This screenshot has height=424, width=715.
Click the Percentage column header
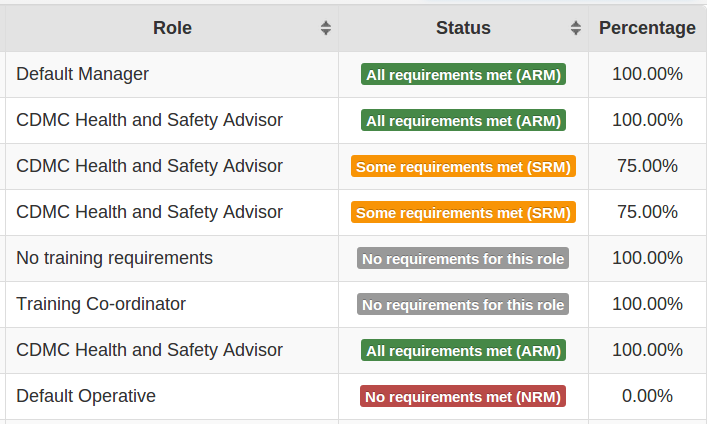647,28
